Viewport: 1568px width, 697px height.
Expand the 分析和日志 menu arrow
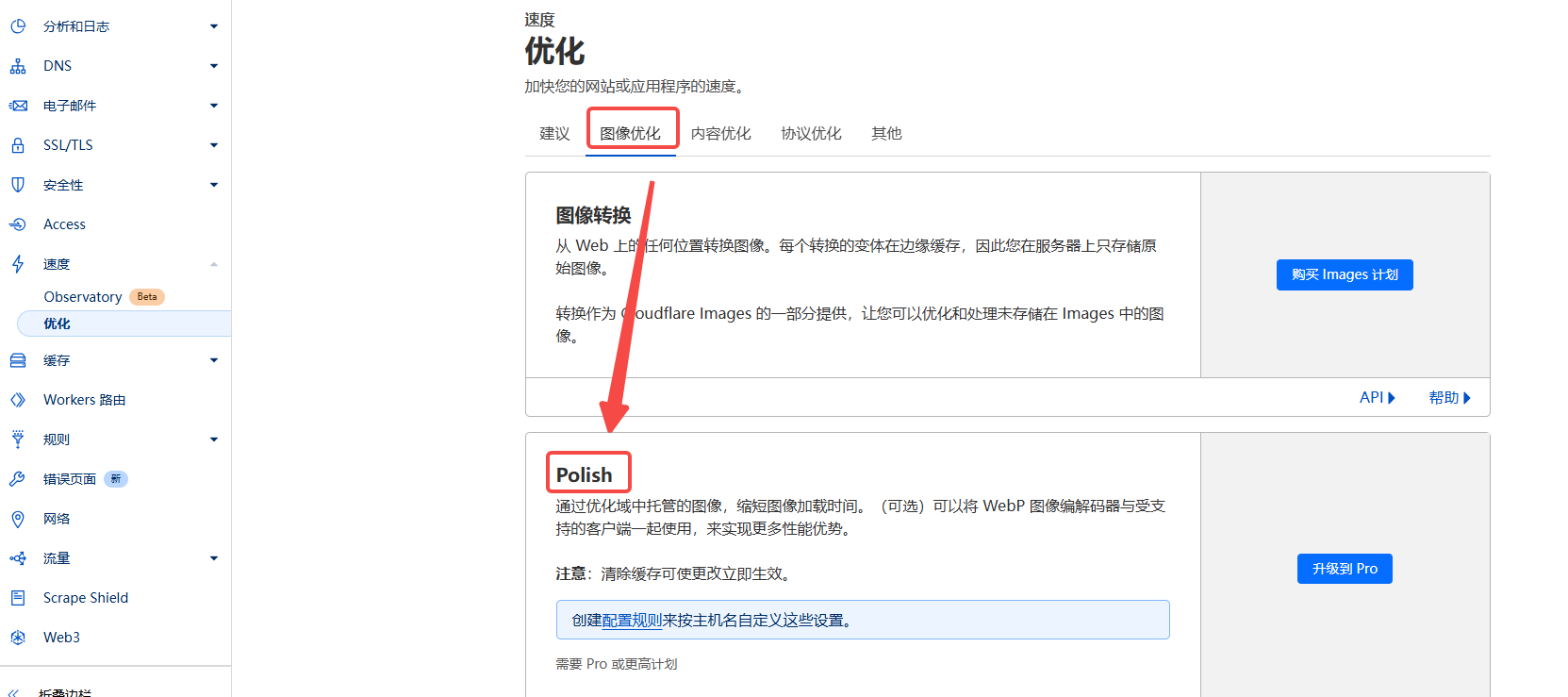(x=214, y=26)
